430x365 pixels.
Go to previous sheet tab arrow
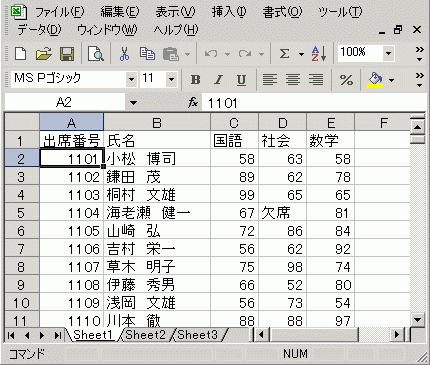(27, 335)
